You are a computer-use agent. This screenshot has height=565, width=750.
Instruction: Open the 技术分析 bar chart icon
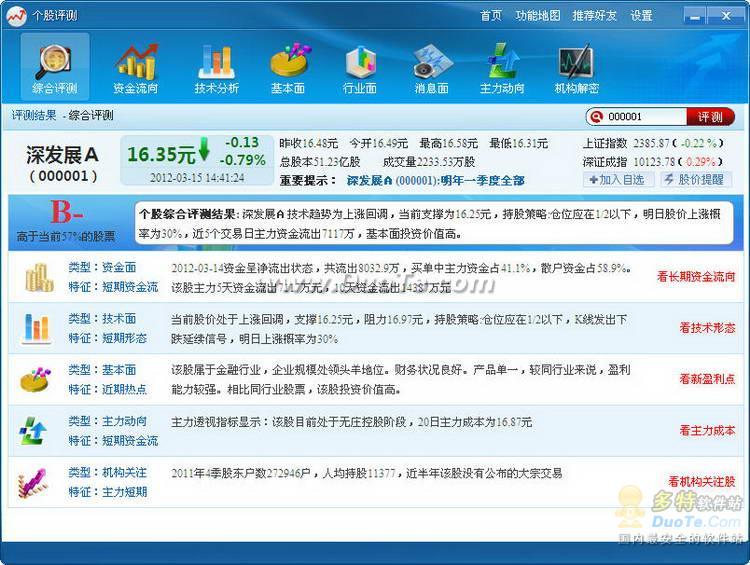[x=217, y=66]
